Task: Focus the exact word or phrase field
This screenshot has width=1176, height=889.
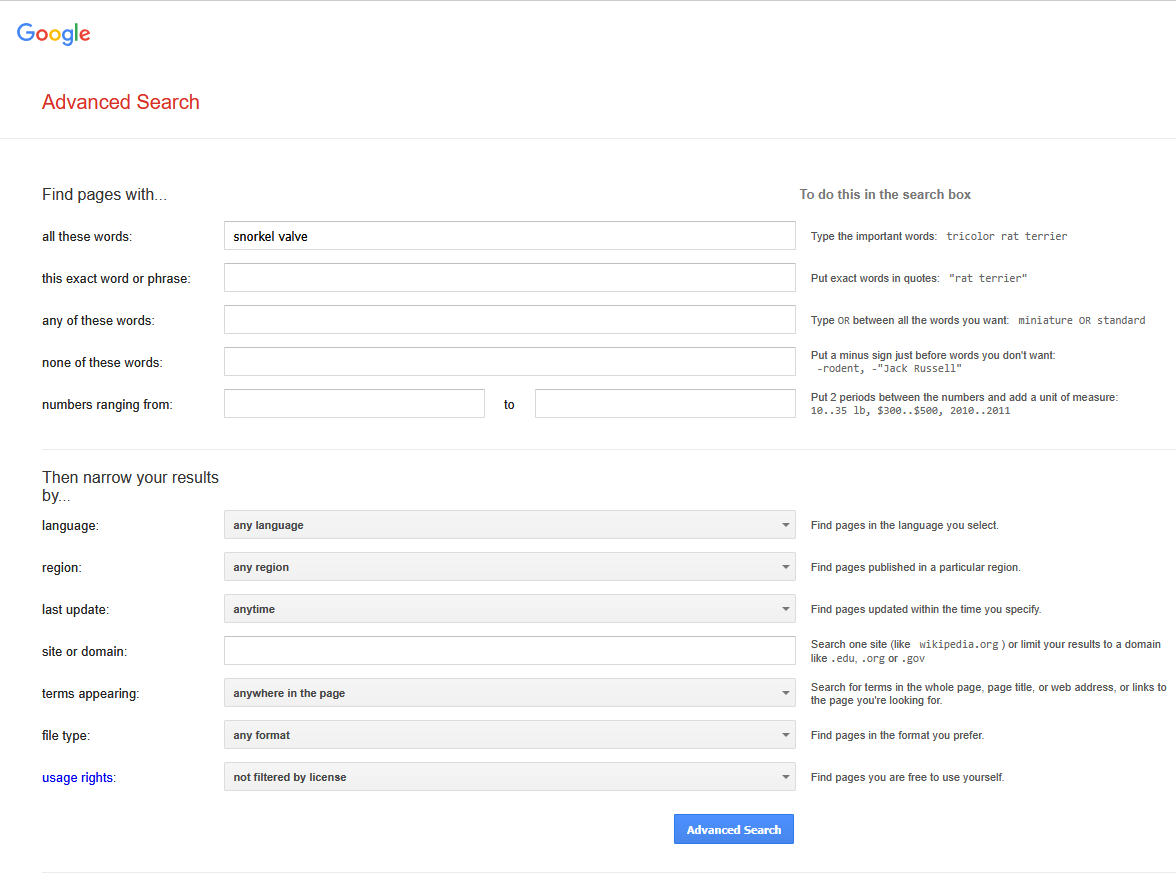Action: pyautogui.click(x=509, y=278)
